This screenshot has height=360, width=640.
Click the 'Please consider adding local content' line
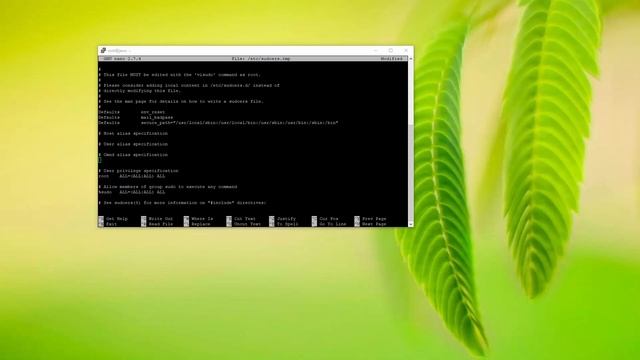tap(189, 85)
